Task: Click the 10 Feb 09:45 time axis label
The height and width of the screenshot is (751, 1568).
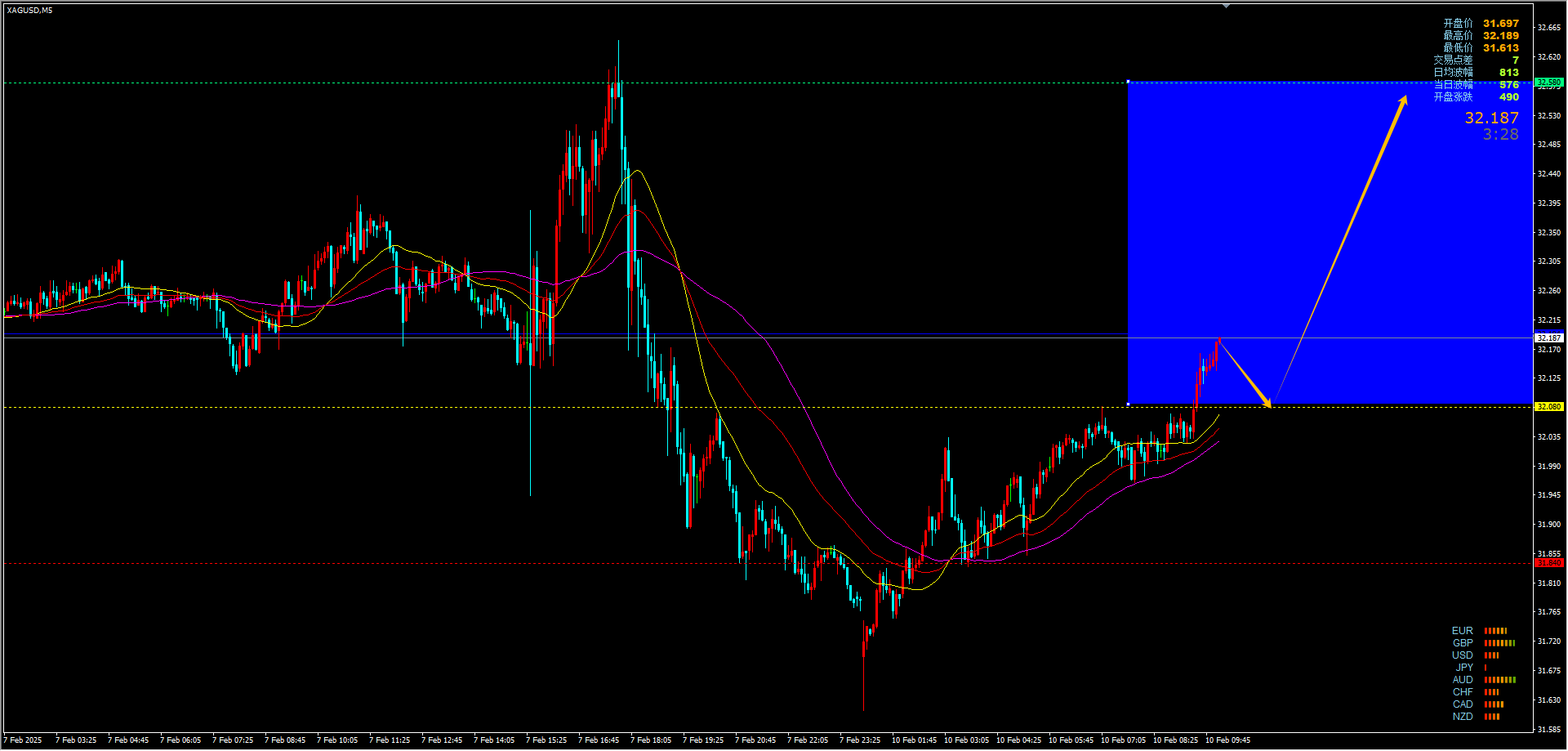Action: click(1227, 740)
